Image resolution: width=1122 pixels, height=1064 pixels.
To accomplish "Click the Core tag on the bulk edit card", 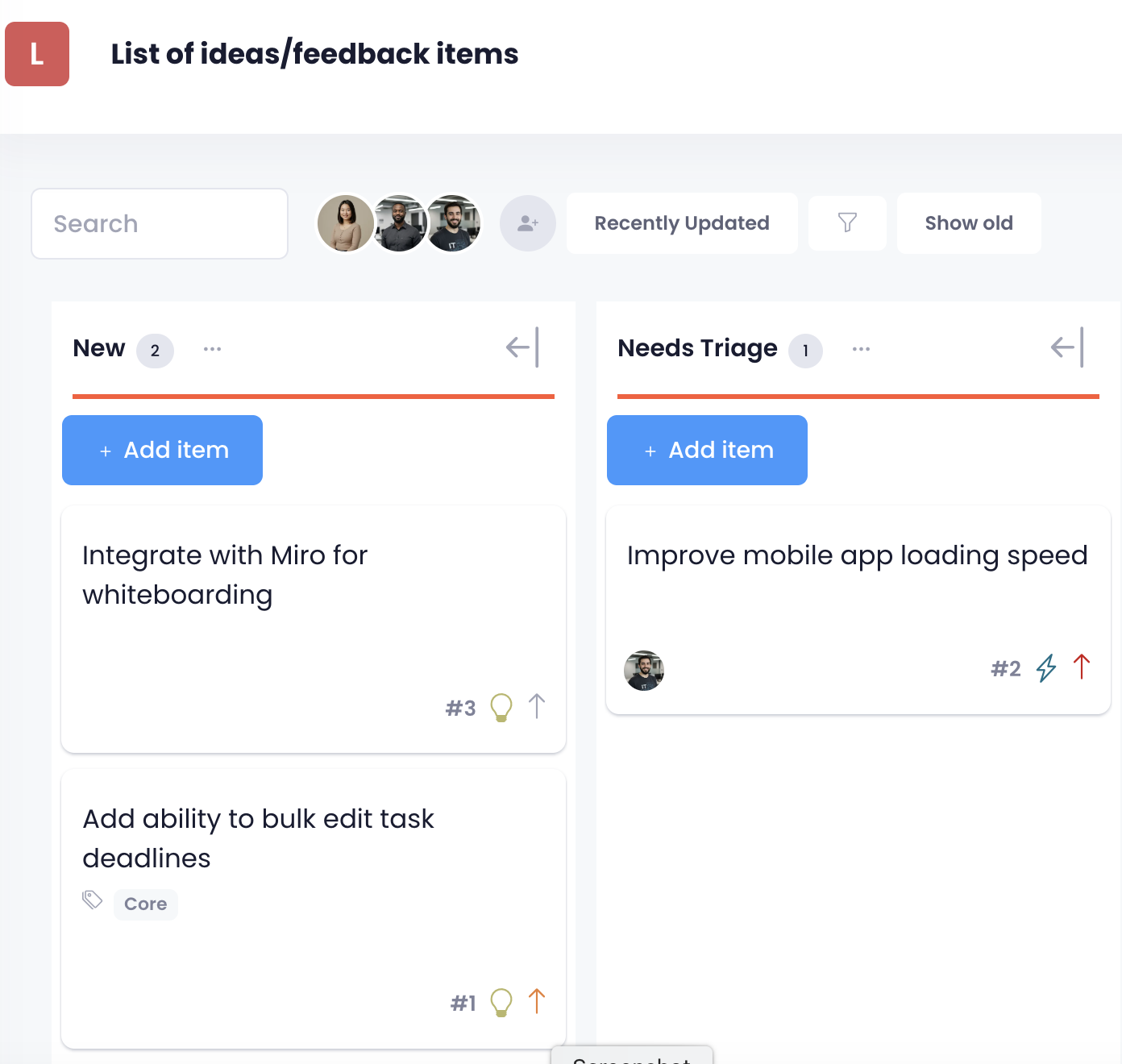I will tap(145, 904).
